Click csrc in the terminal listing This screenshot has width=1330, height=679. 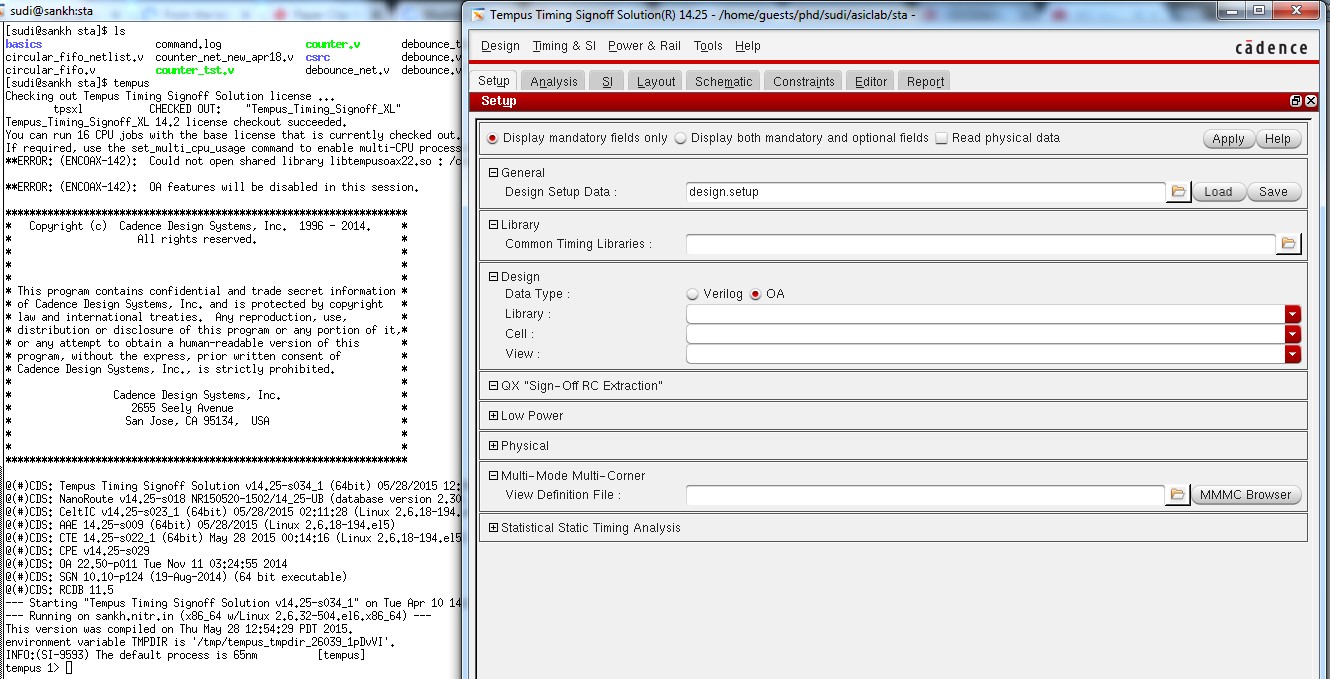click(317, 58)
